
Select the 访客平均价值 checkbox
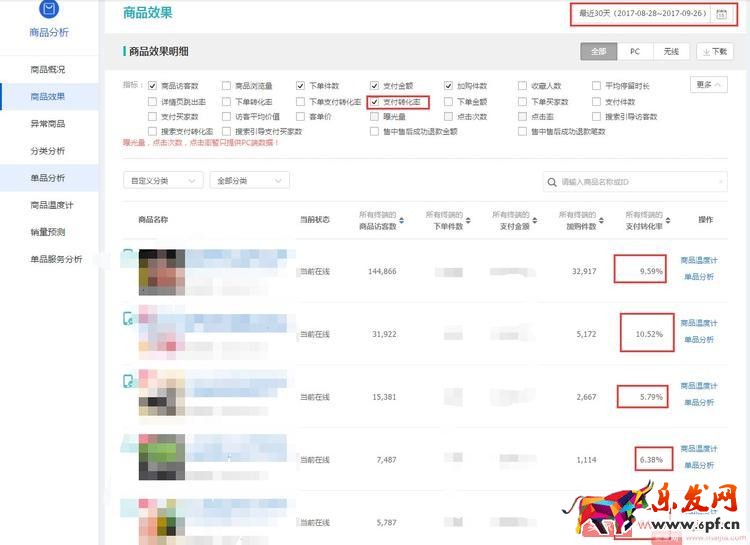226,116
